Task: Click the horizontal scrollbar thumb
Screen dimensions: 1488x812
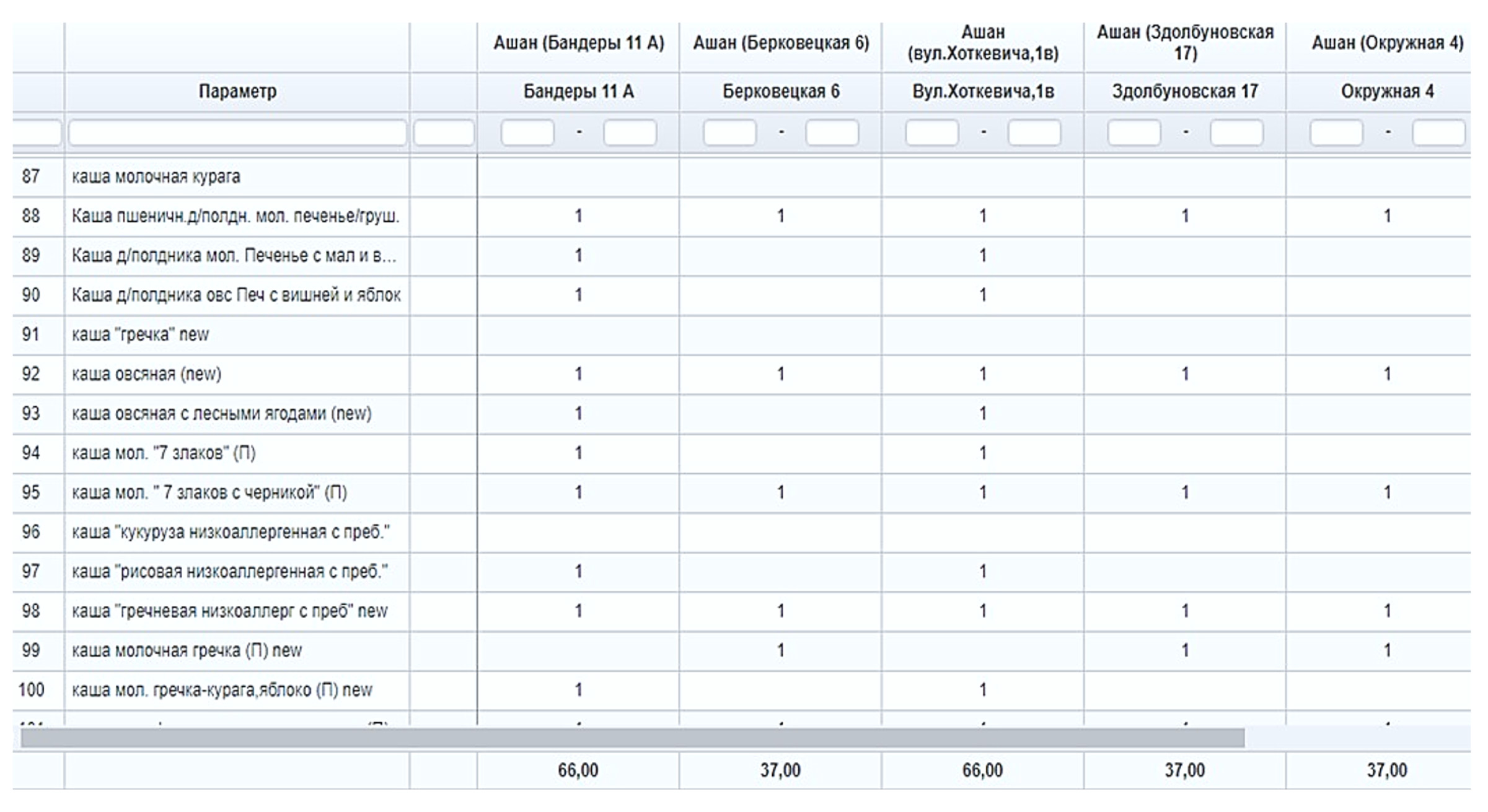Action: (x=632, y=738)
